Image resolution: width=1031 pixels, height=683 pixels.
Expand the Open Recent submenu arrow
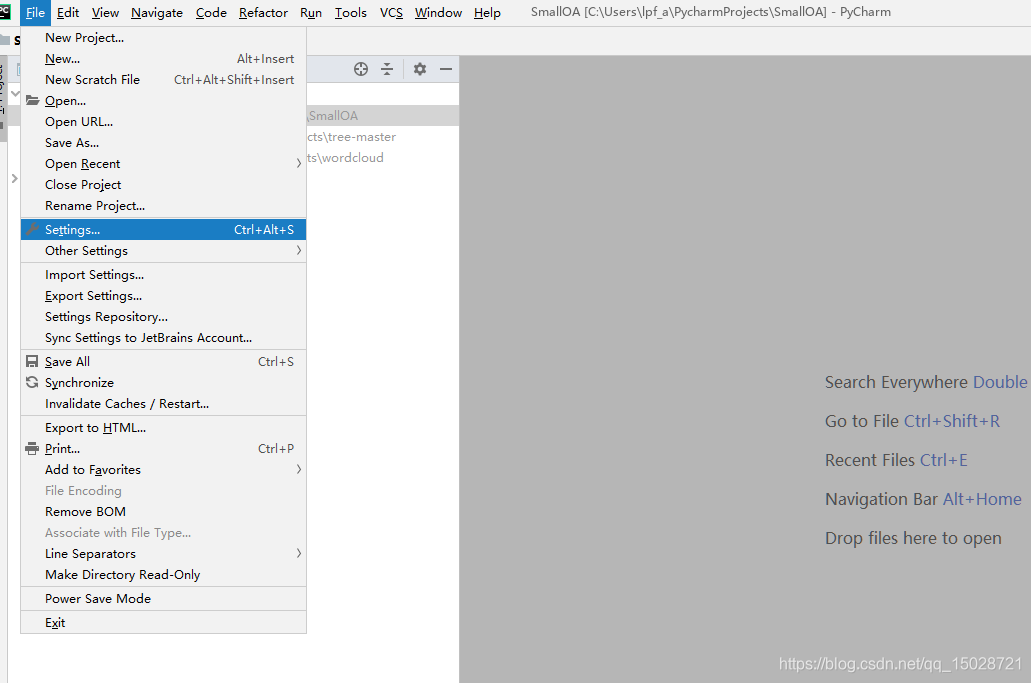(x=299, y=163)
